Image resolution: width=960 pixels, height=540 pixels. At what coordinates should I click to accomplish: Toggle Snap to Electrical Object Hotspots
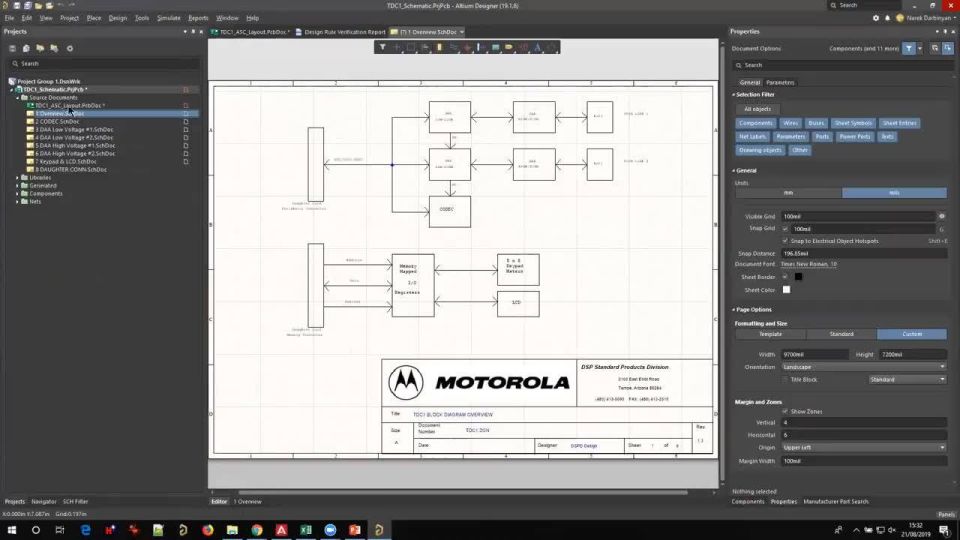pyautogui.click(x=786, y=241)
